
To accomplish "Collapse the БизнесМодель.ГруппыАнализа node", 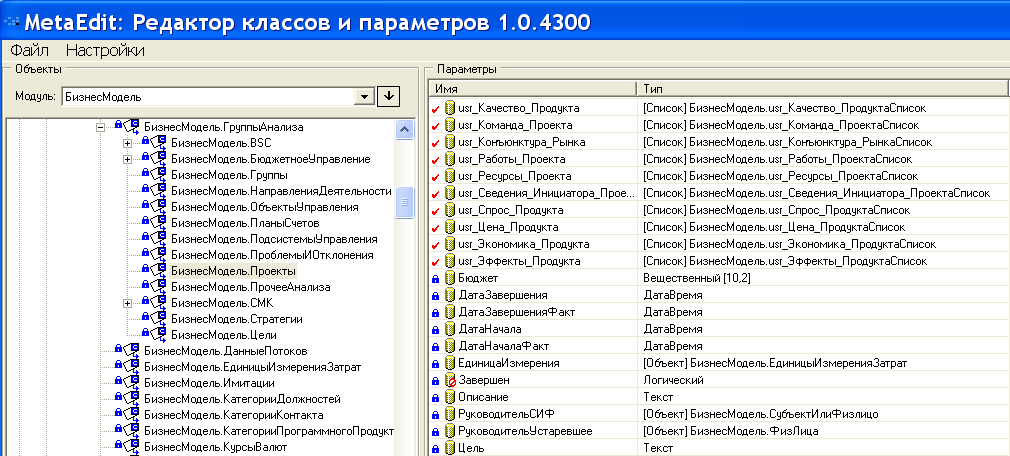I will [100, 127].
